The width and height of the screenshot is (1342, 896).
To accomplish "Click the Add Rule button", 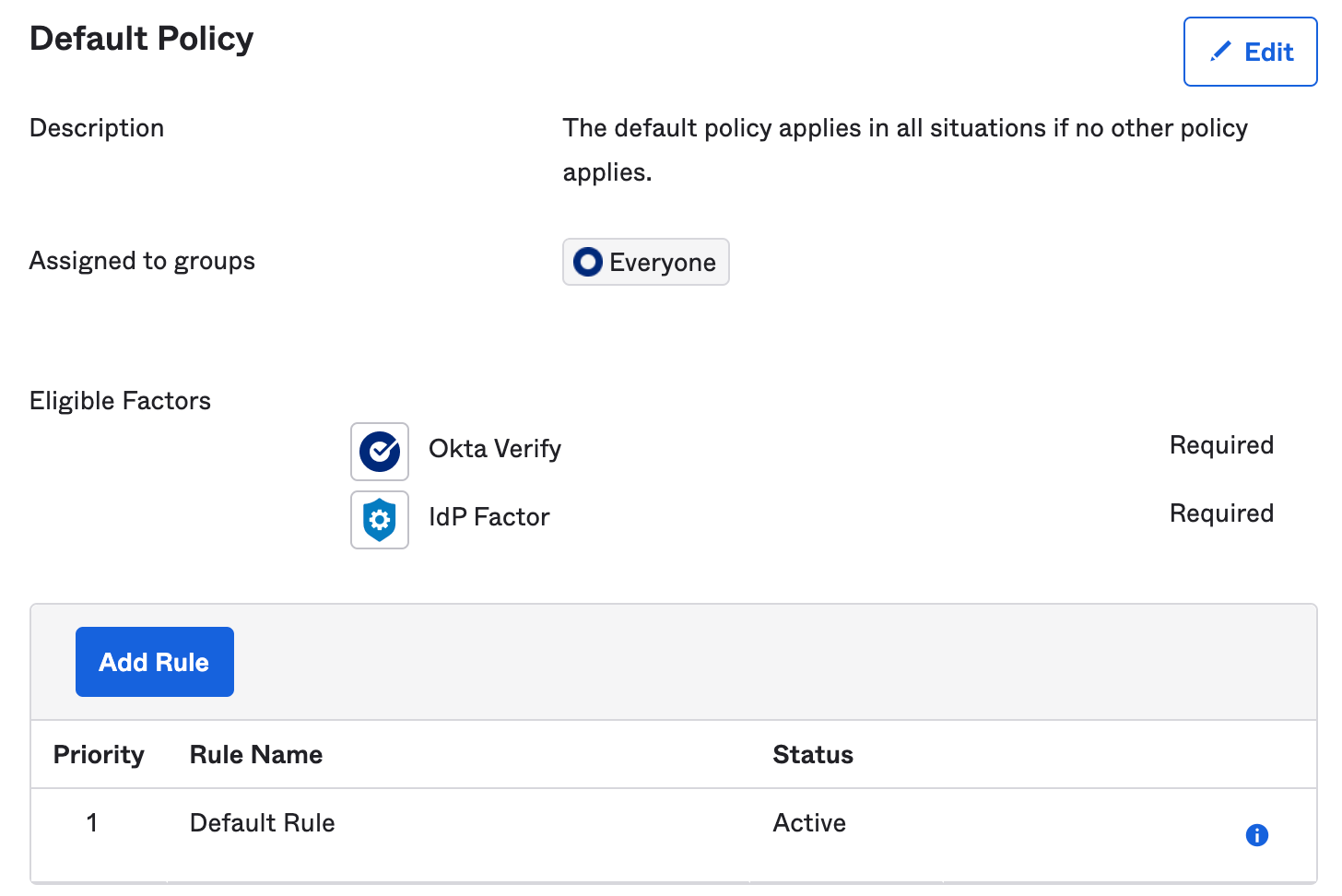I will pyautogui.click(x=155, y=662).
